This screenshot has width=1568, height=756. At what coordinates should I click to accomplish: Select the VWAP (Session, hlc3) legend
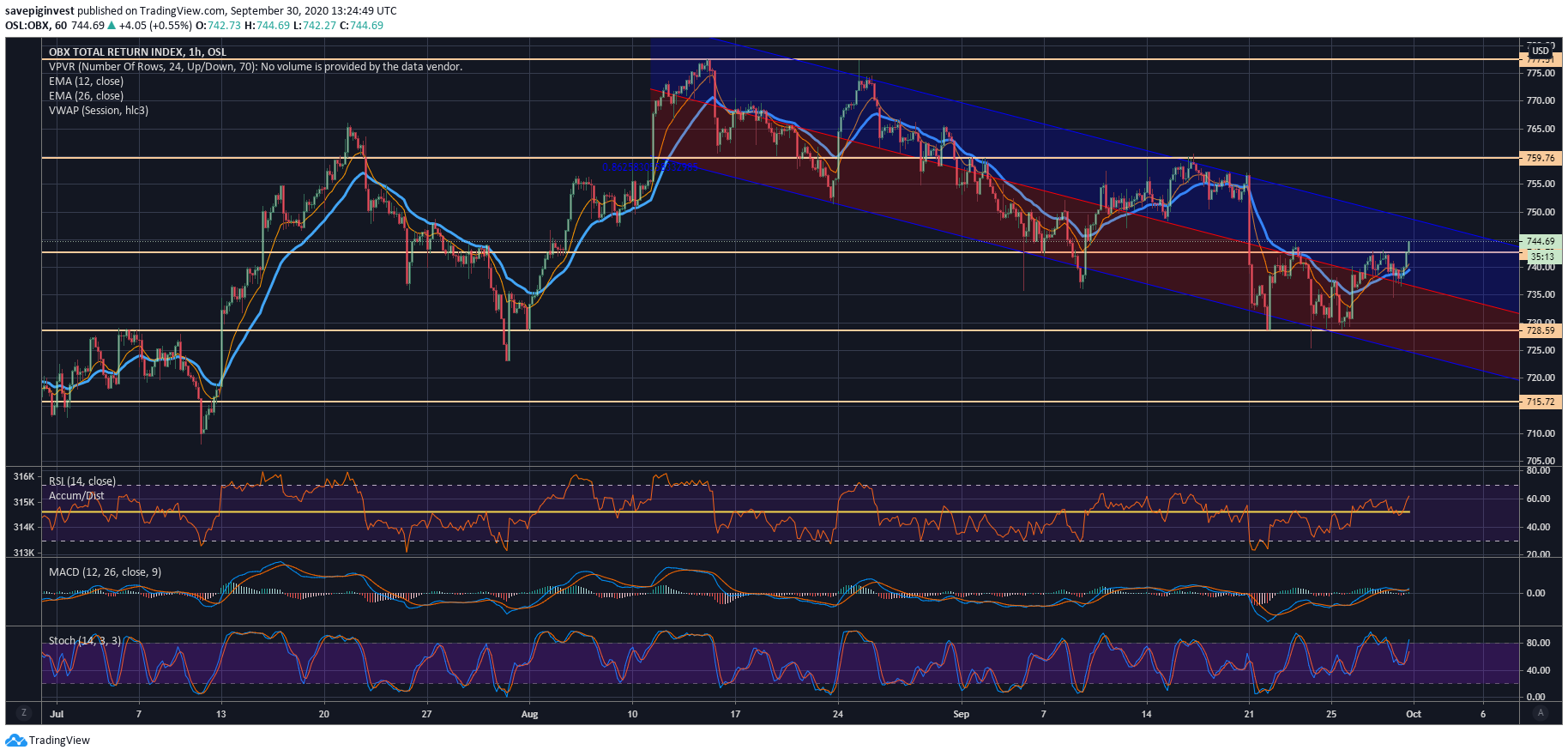(x=98, y=111)
